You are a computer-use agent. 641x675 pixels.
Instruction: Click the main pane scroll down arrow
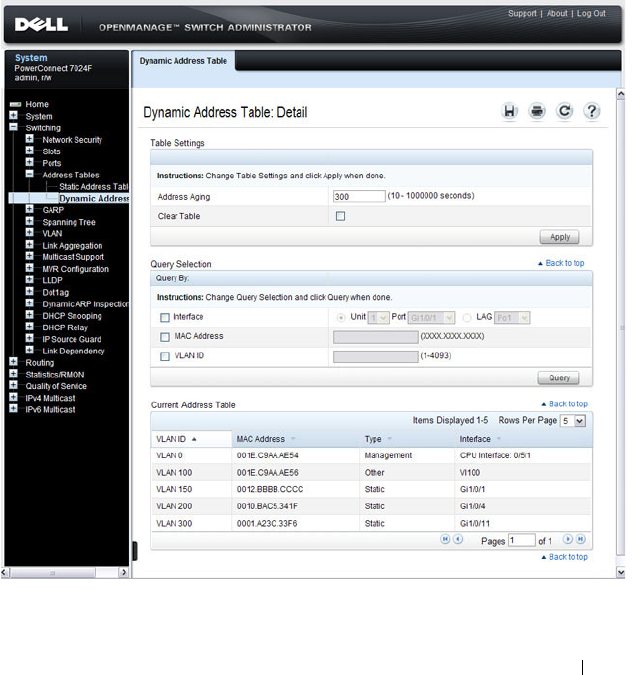tap(621, 572)
